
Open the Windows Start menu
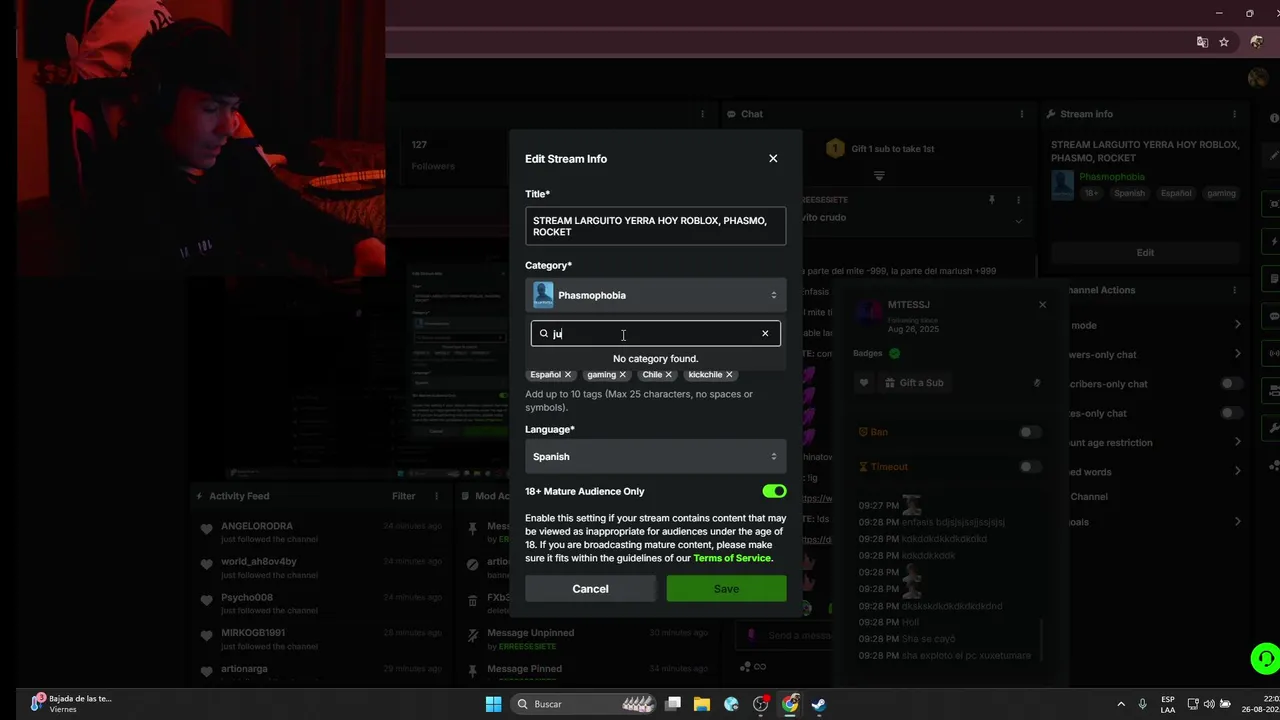493,704
